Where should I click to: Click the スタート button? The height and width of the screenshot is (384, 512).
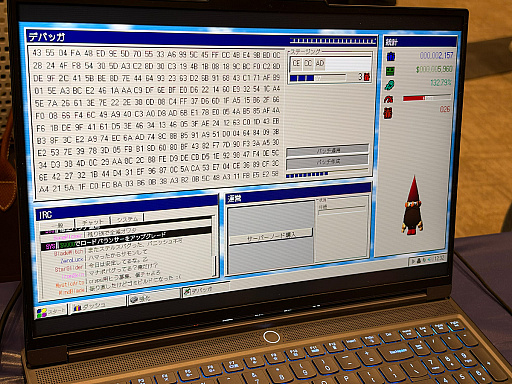[52, 312]
